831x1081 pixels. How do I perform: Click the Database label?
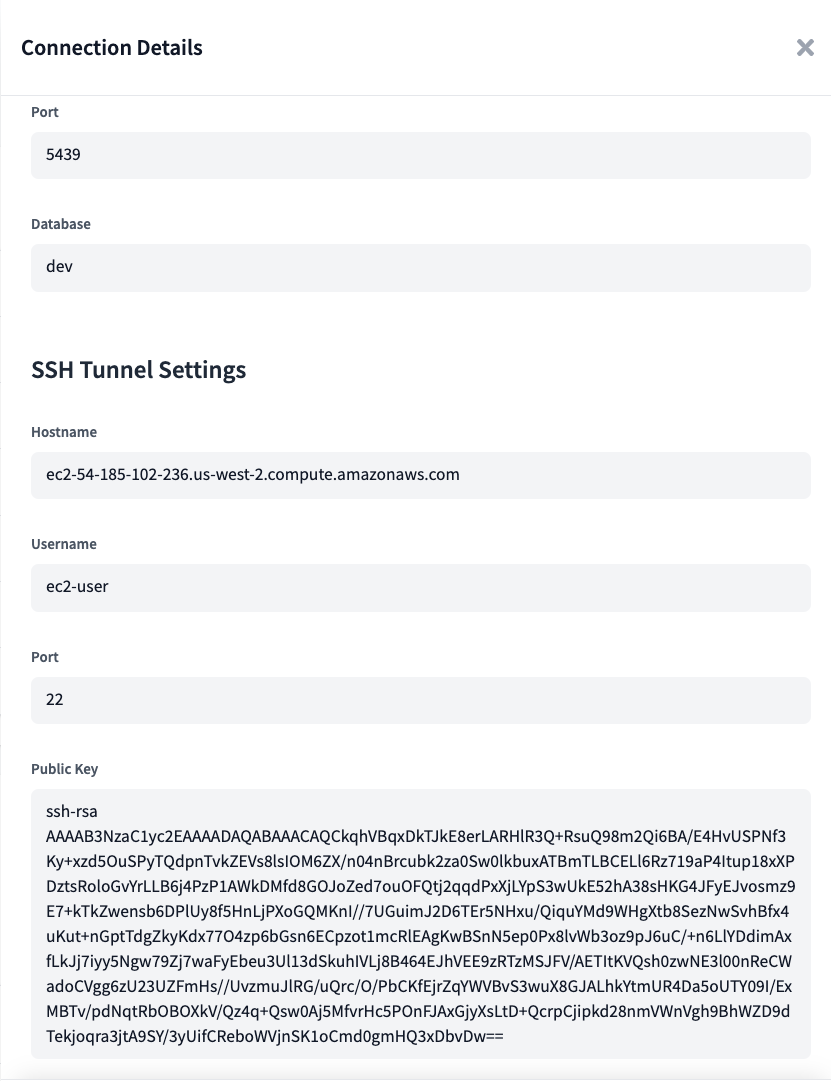tap(61, 224)
